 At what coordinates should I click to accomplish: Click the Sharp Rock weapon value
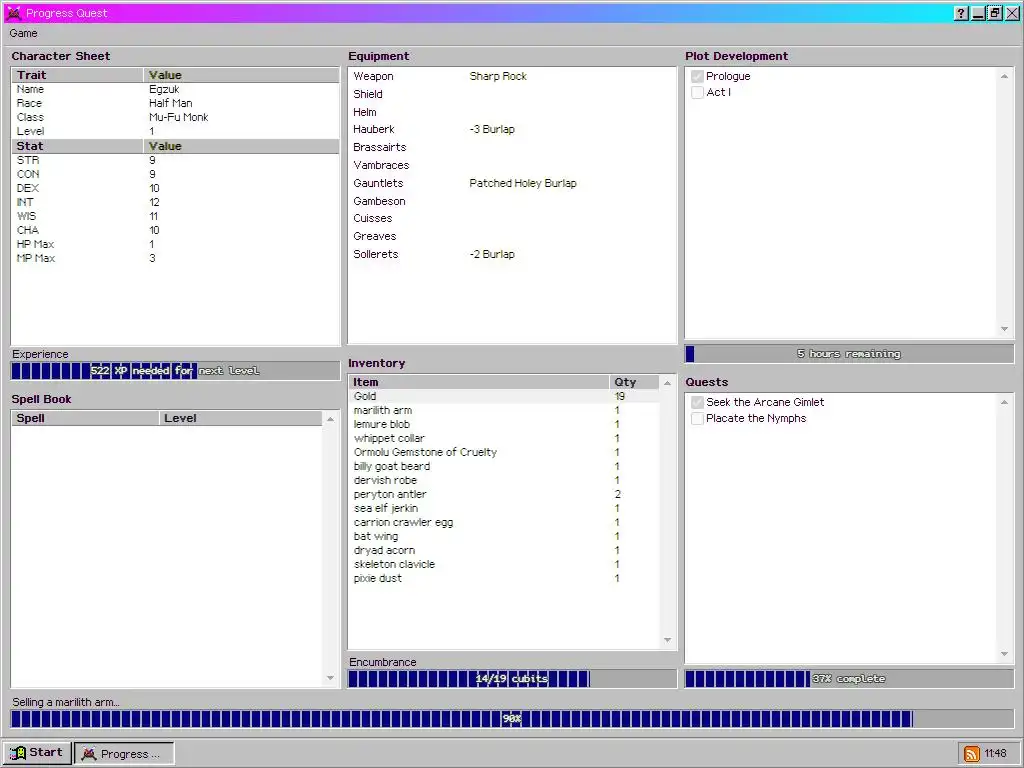(x=498, y=76)
